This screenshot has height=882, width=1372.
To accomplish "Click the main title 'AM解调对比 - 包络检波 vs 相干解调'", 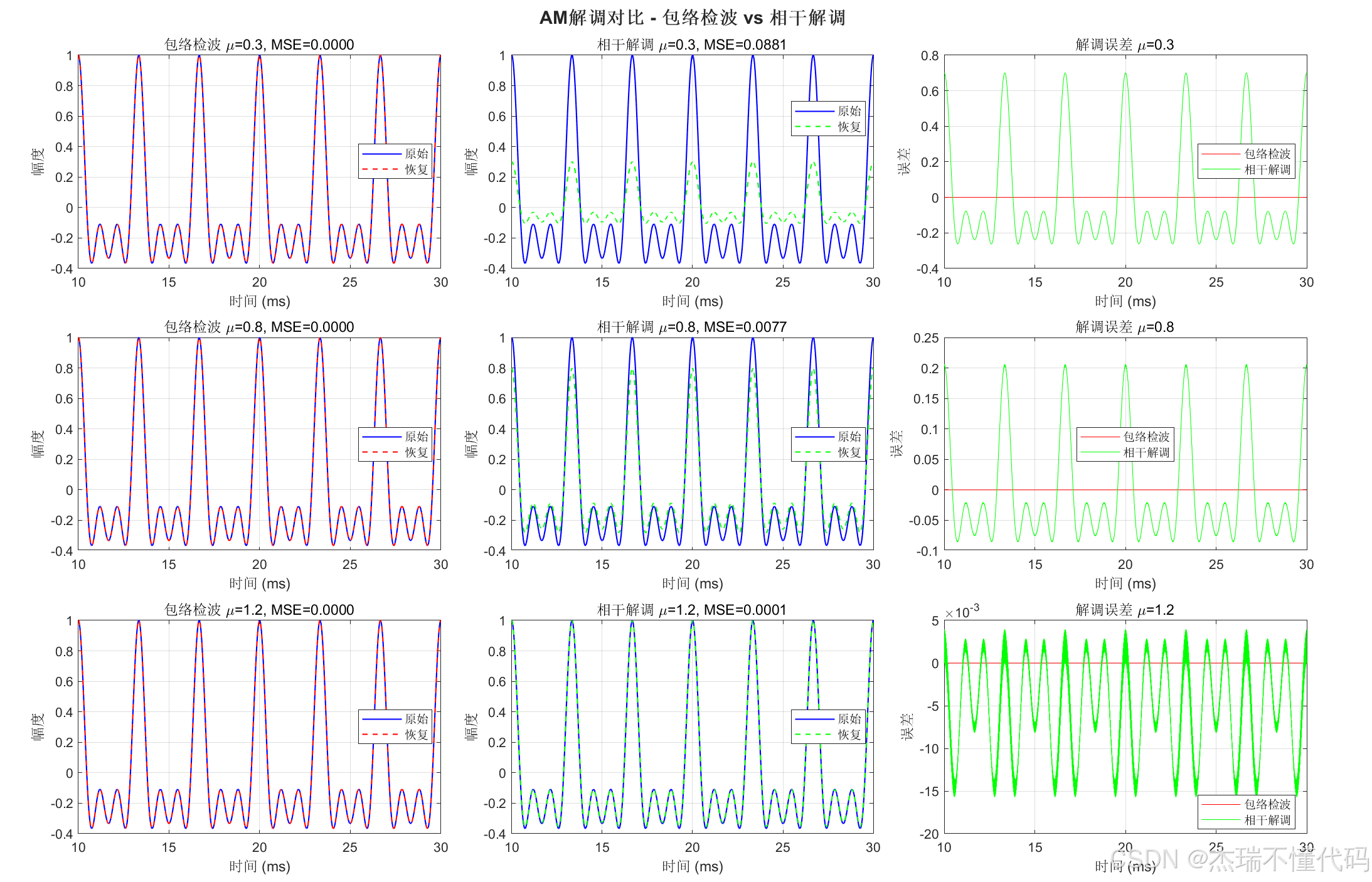I will point(692,18).
